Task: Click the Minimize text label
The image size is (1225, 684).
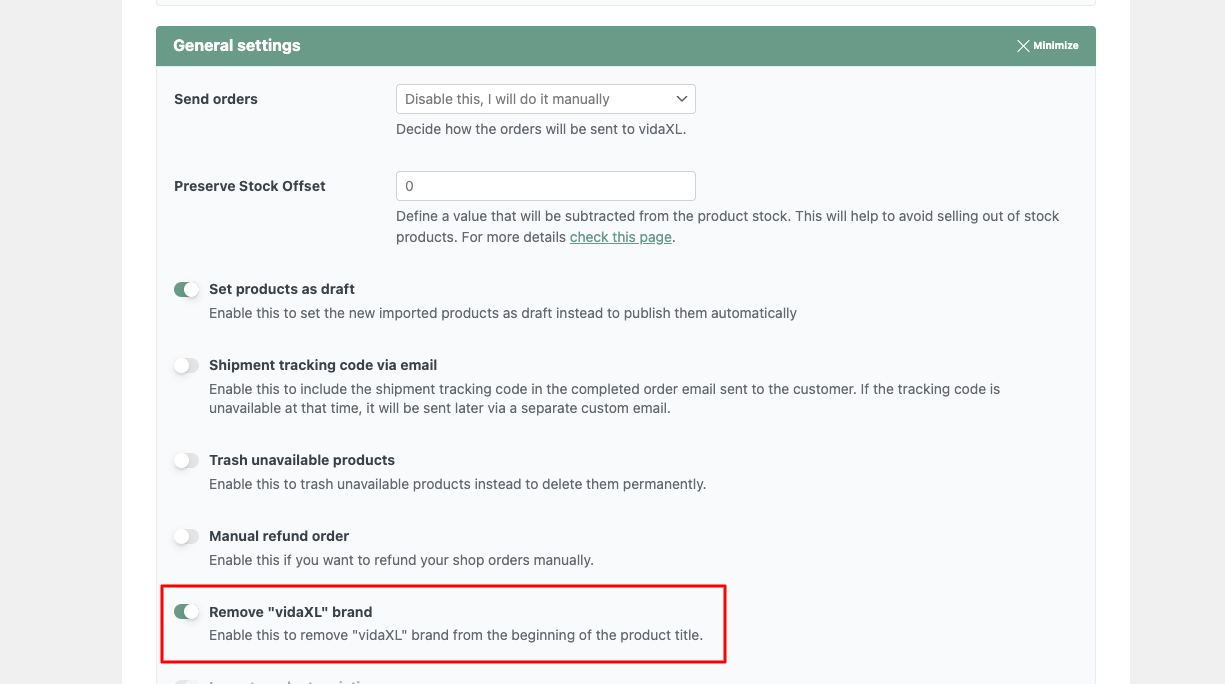Action: coord(1056,46)
